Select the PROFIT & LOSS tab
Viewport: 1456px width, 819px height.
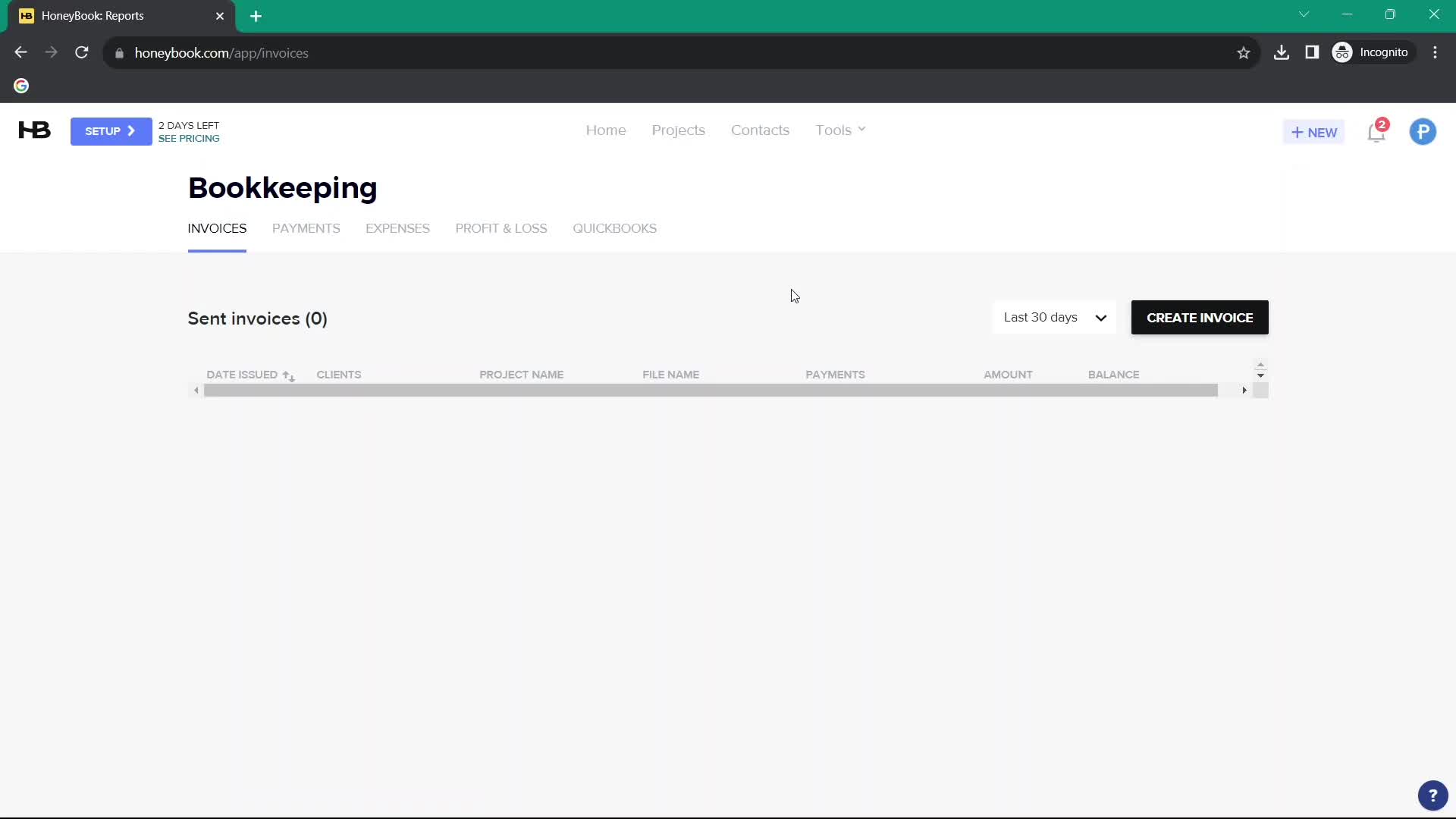(500, 228)
